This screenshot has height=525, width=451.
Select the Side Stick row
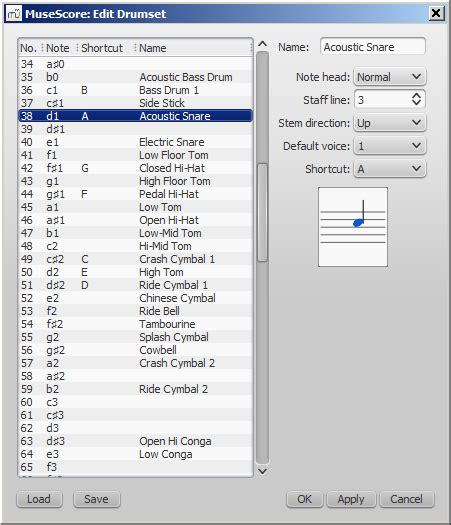pos(136,103)
